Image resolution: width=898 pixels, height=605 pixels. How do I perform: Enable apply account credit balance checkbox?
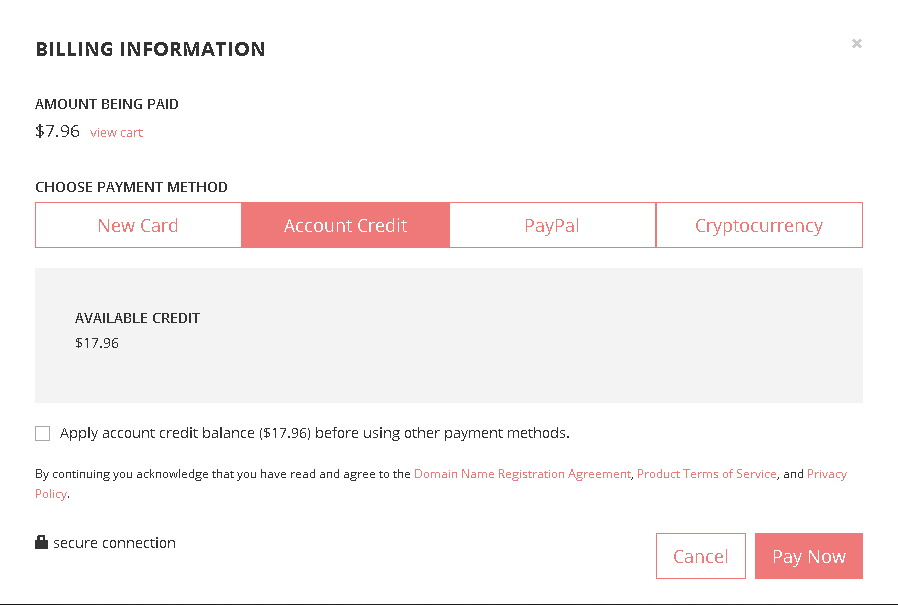coord(42,433)
